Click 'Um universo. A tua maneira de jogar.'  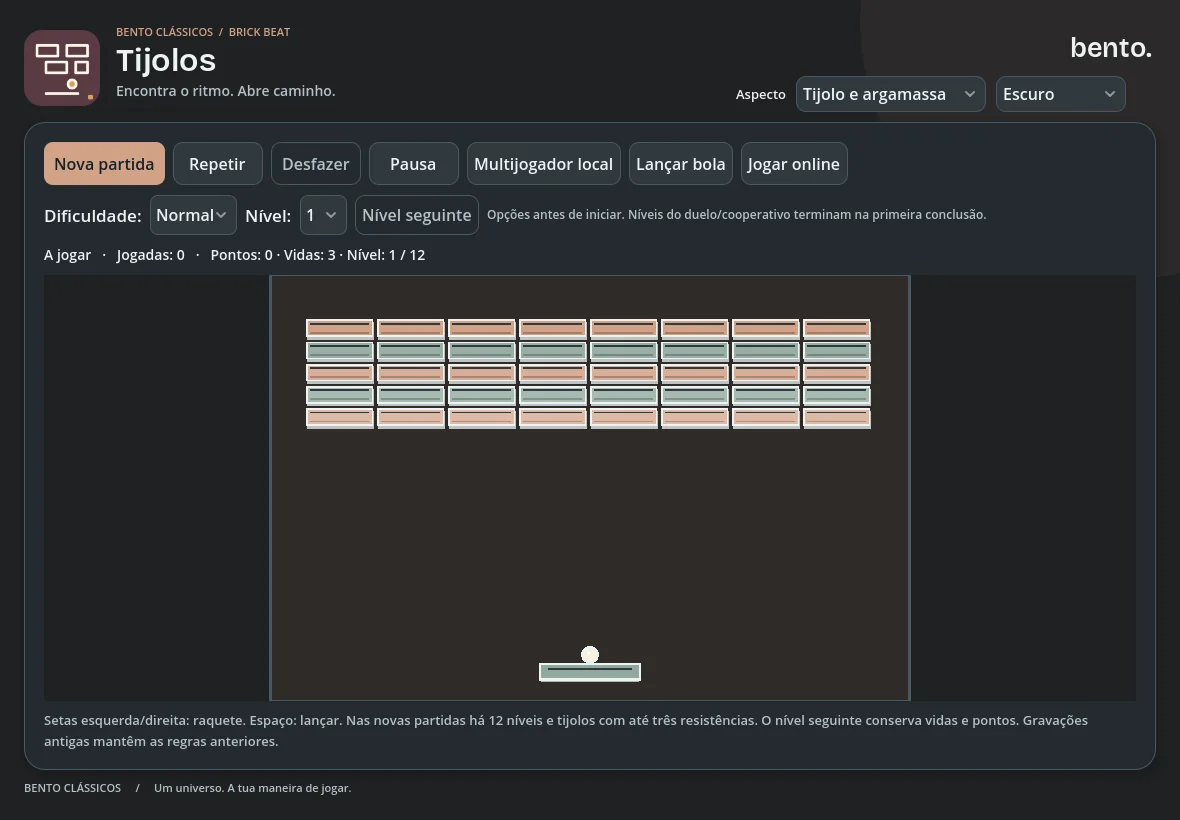point(252,788)
